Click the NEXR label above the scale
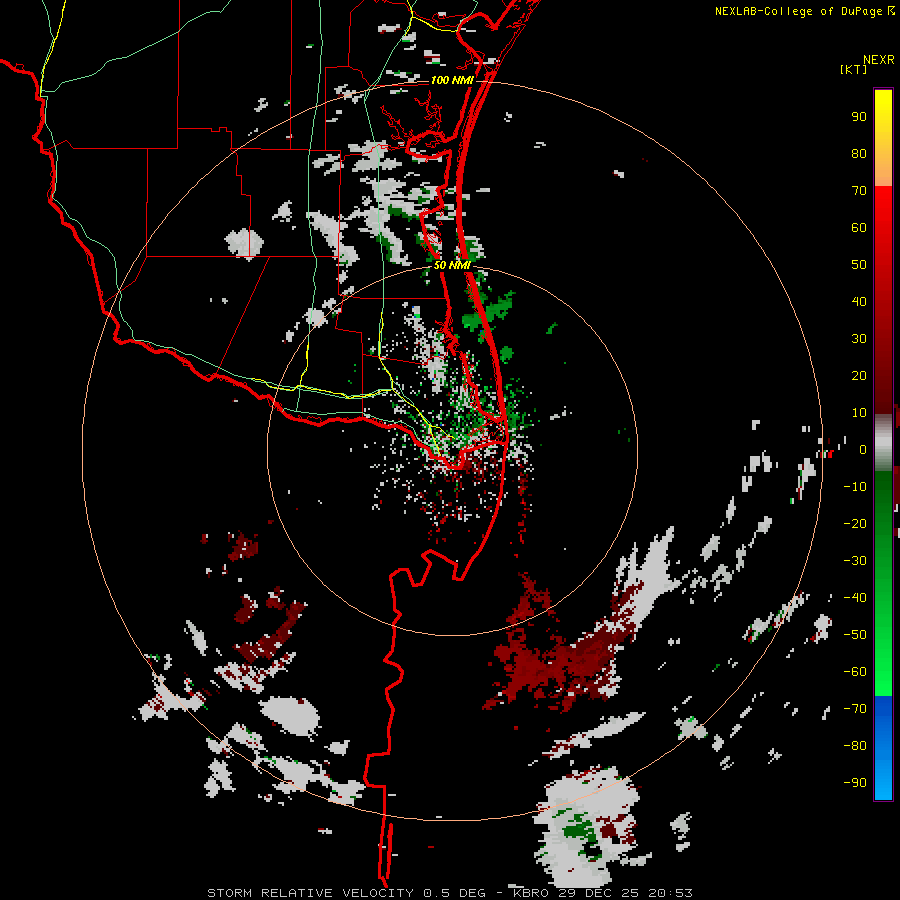900x900 pixels. click(x=879, y=60)
